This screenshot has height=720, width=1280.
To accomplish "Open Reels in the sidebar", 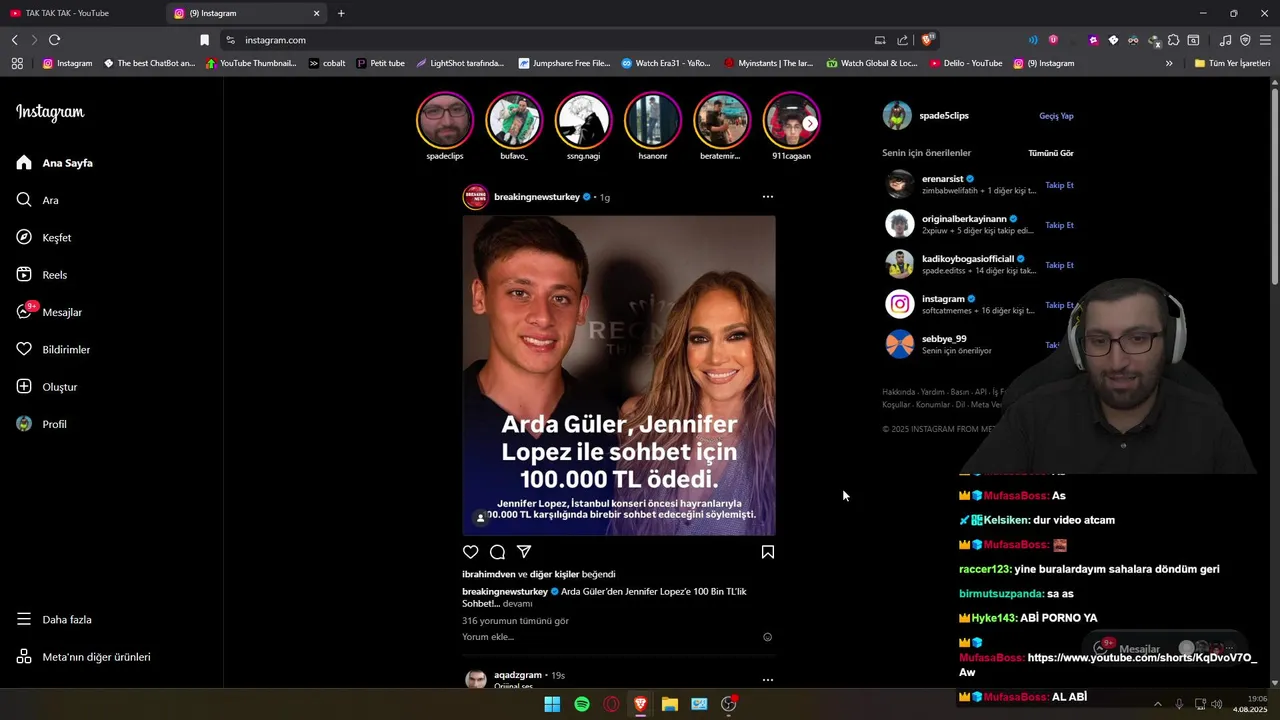I will (x=42, y=275).
